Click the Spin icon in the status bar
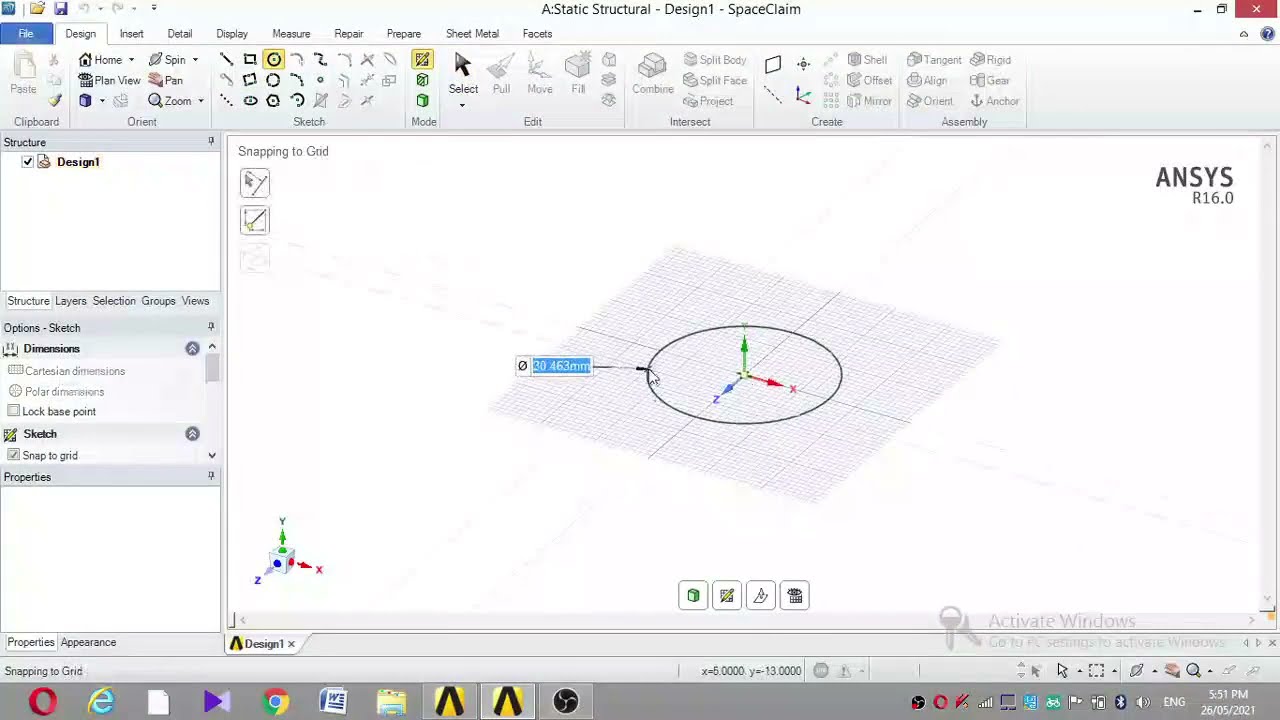 [x=1137, y=671]
